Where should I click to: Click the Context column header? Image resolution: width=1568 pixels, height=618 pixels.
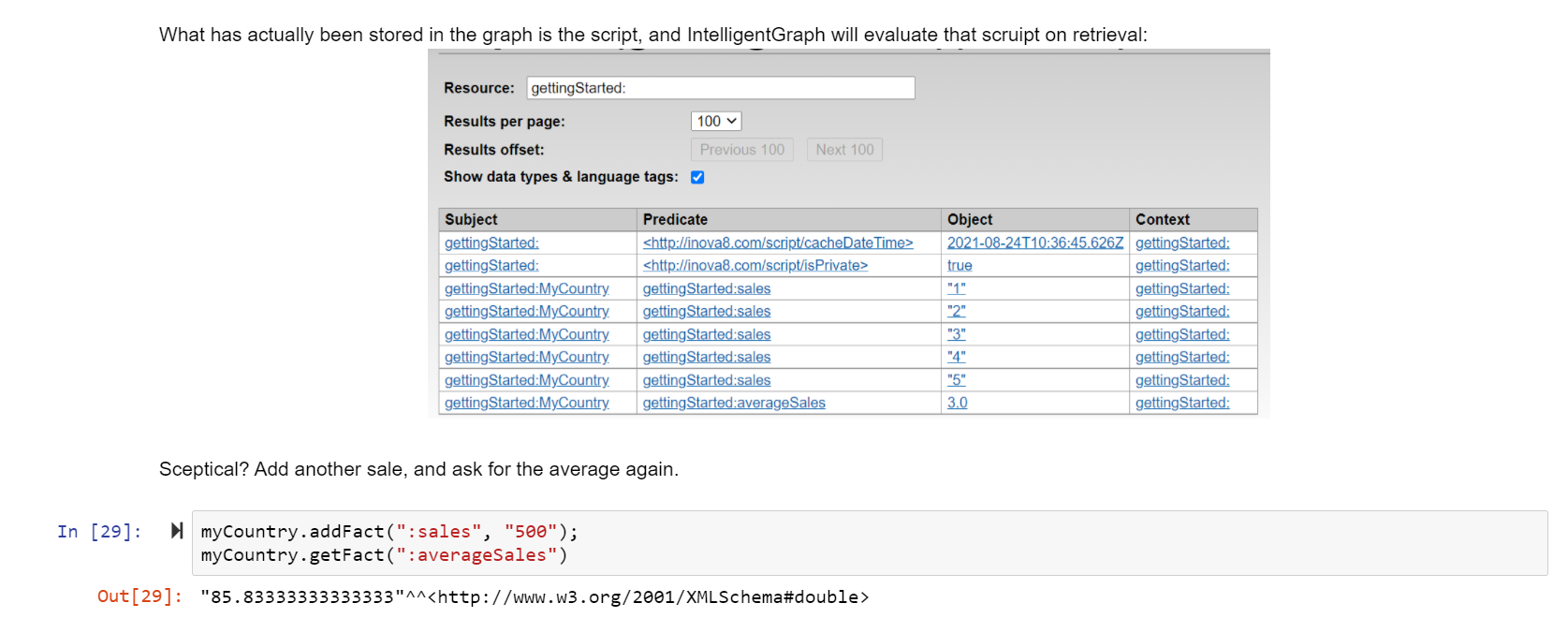click(1162, 219)
